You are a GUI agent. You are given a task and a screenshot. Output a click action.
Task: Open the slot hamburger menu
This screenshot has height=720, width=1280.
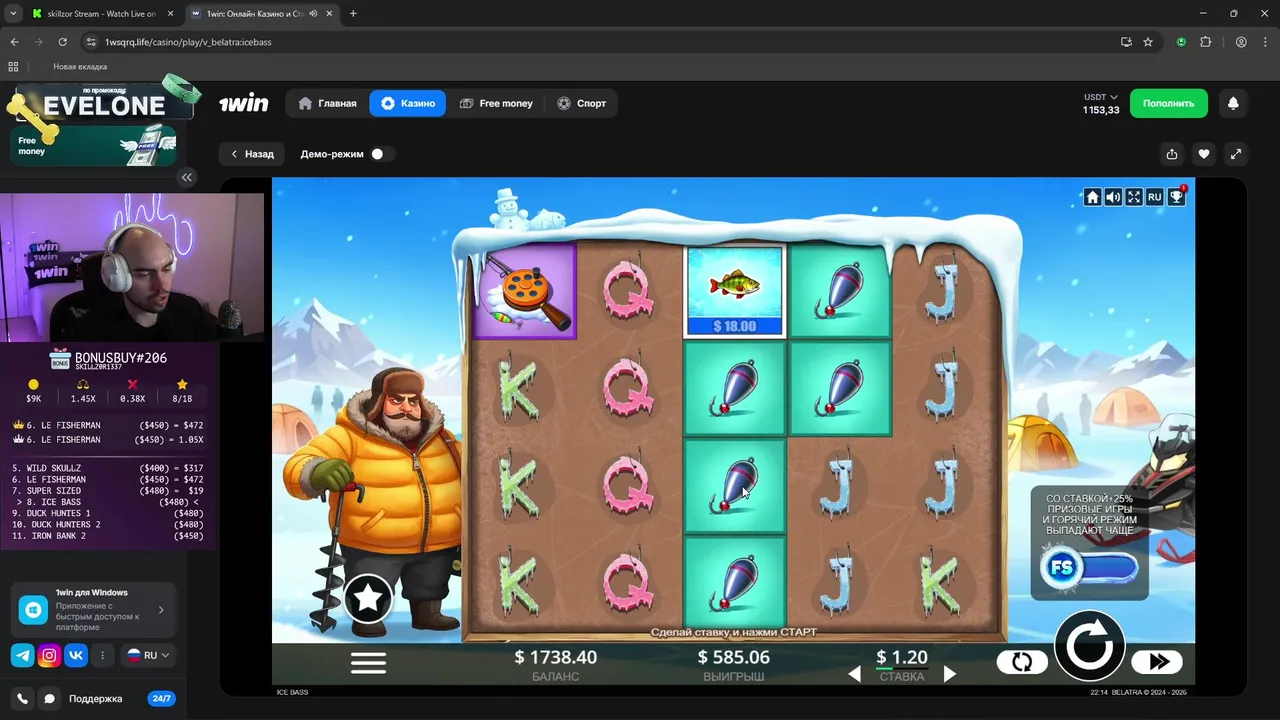[368, 662]
